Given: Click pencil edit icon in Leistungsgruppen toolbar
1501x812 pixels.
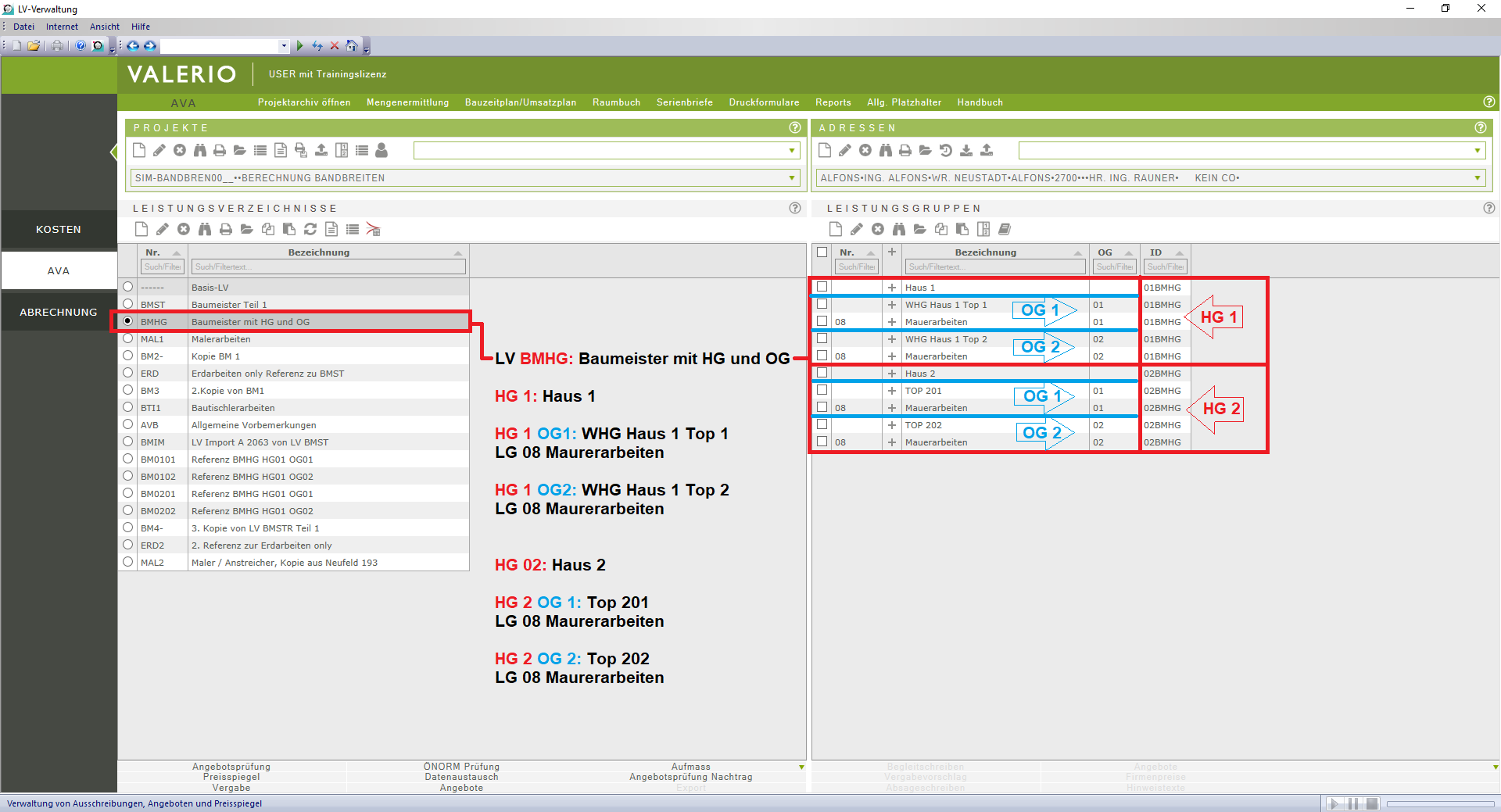Looking at the screenshot, I should tap(857, 229).
